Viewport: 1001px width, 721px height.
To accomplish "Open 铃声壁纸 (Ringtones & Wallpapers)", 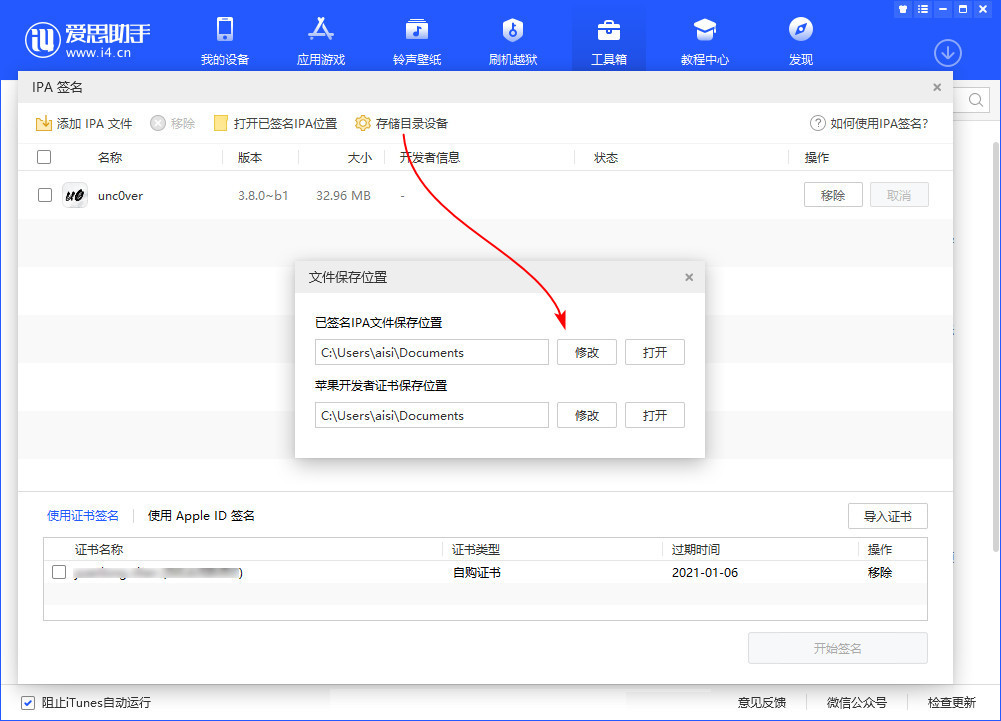I will (416, 38).
